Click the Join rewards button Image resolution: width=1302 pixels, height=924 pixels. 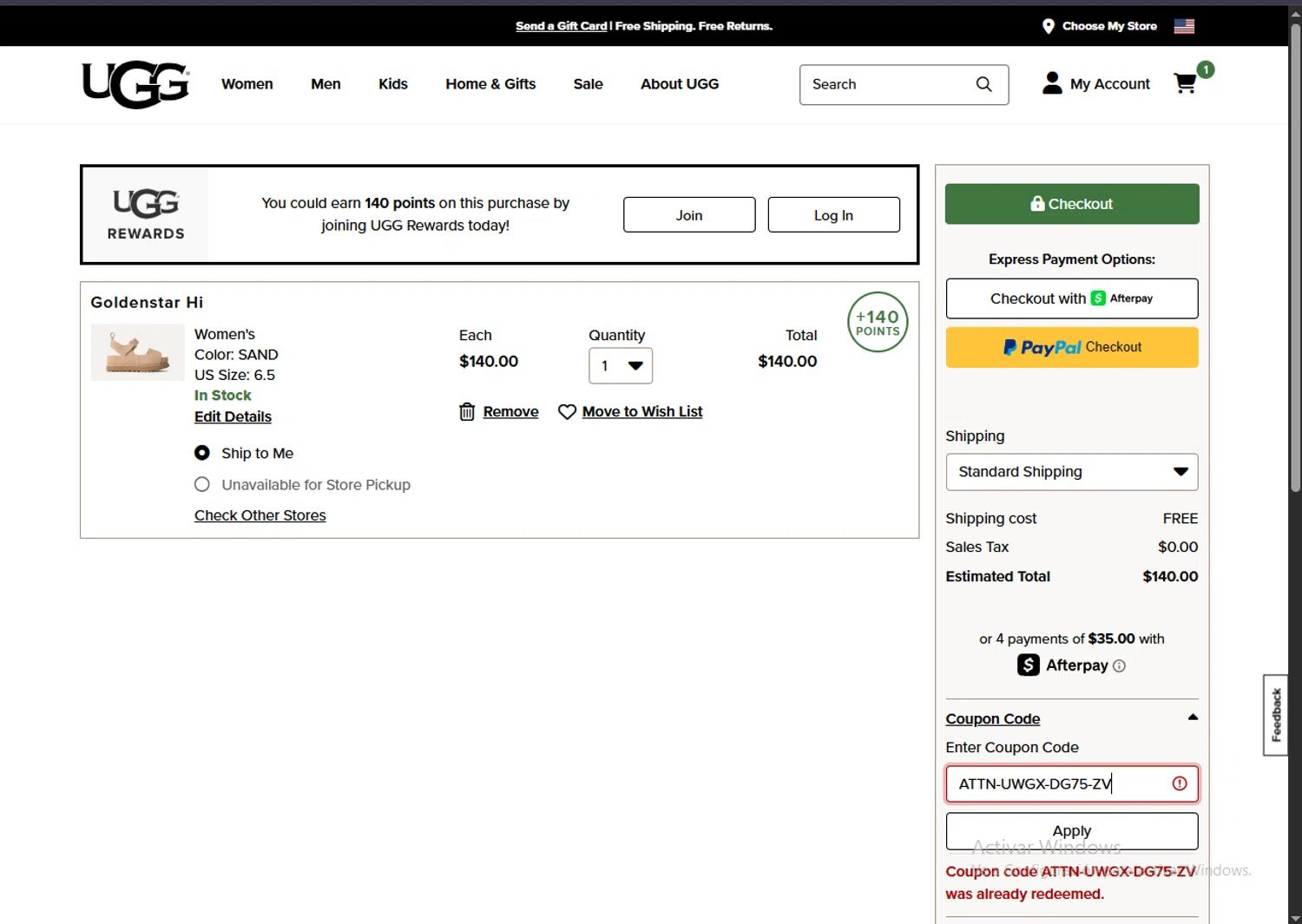pyautogui.click(x=689, y=215)
